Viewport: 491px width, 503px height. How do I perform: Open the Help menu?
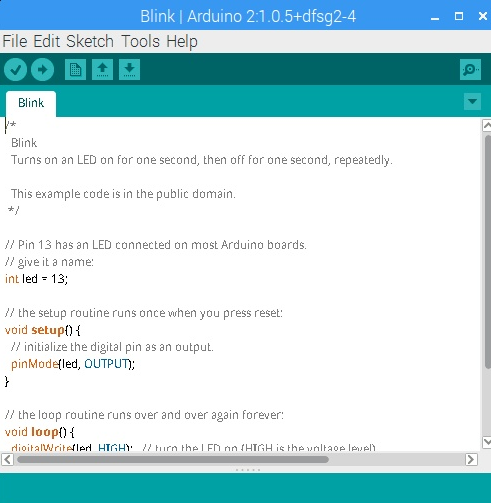182,41
